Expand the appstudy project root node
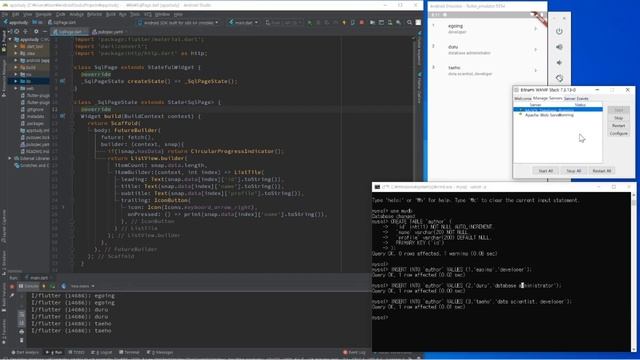Image resolution: width=640 pixels, height=360 pixels. click(11, 40)
